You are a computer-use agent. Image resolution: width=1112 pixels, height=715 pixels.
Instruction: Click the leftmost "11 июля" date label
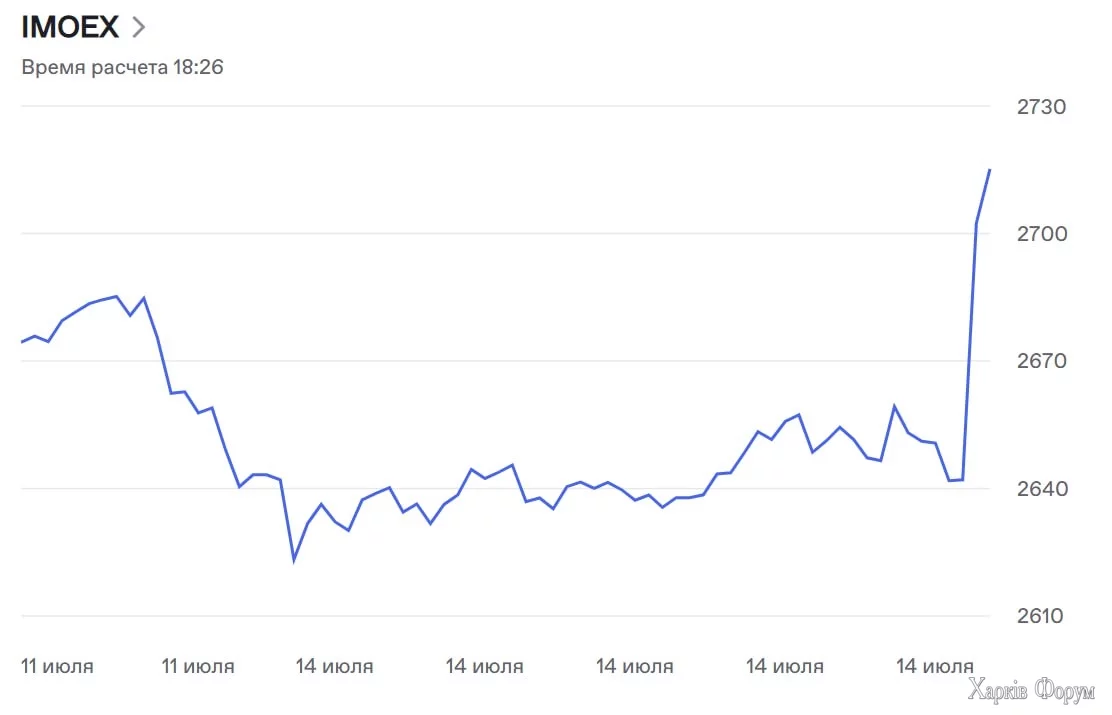[x=58, y=666]
